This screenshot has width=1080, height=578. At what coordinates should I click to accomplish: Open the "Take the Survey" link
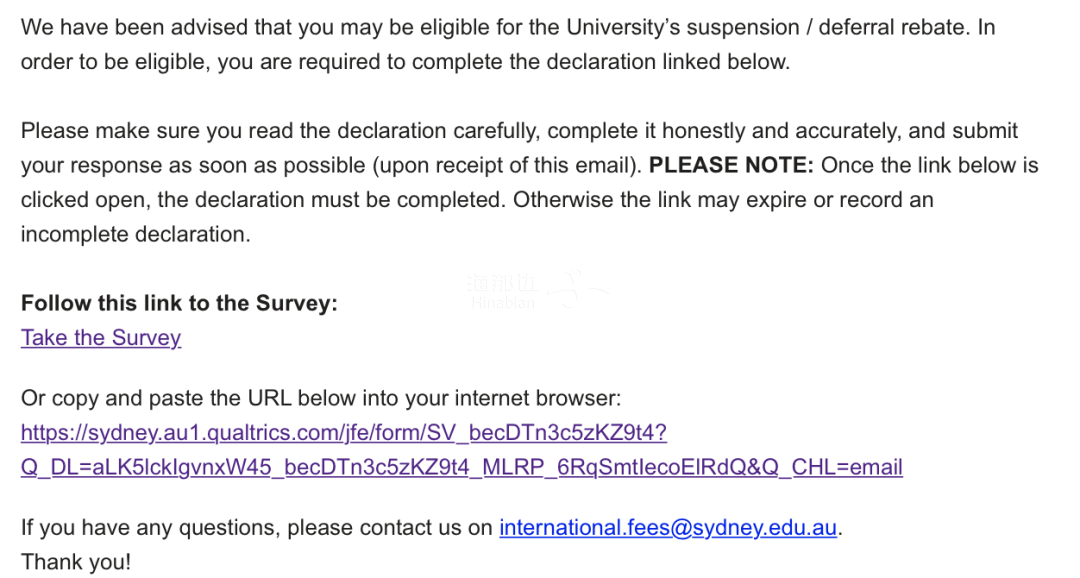pyautogui.click(x=101, y=338)
